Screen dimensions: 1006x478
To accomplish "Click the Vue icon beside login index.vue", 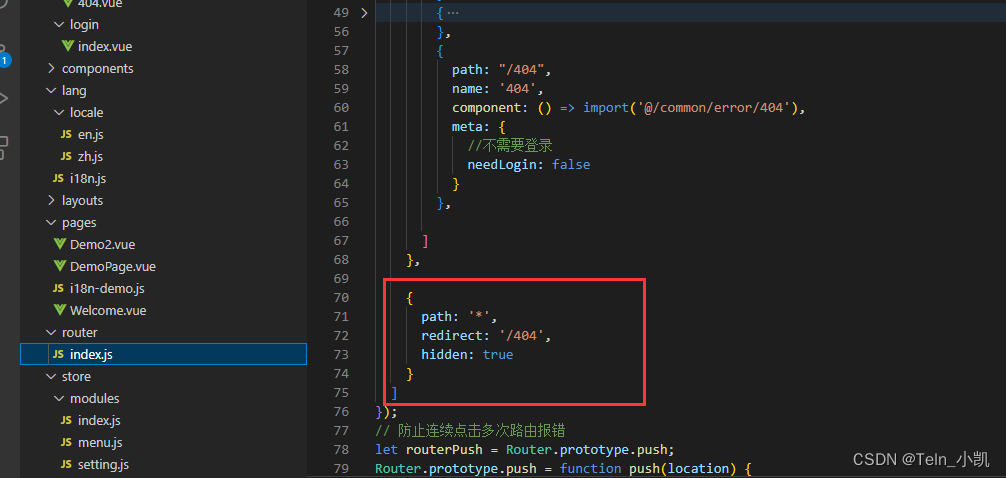I will point(68,46).
